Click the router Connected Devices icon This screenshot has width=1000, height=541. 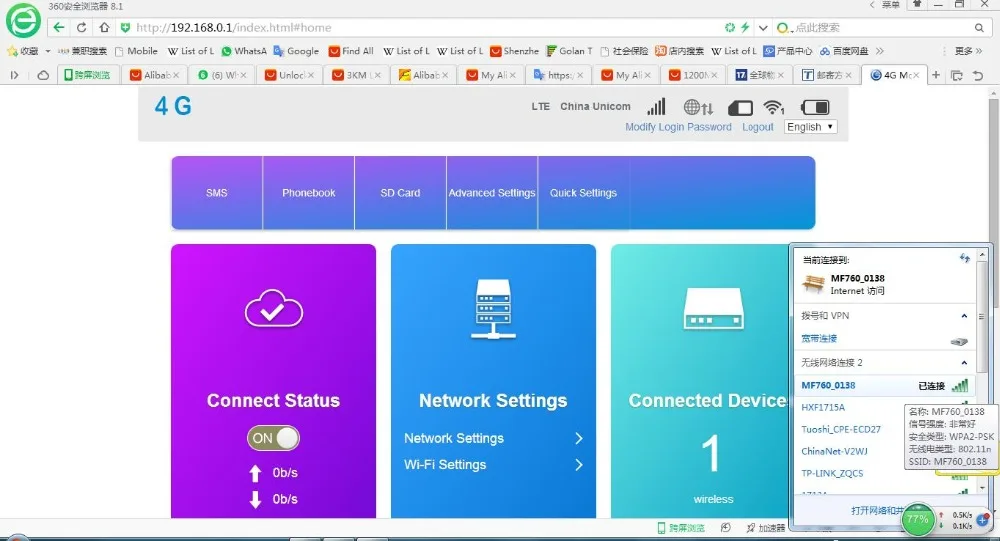pyautogui.click(x=713, y=308)
